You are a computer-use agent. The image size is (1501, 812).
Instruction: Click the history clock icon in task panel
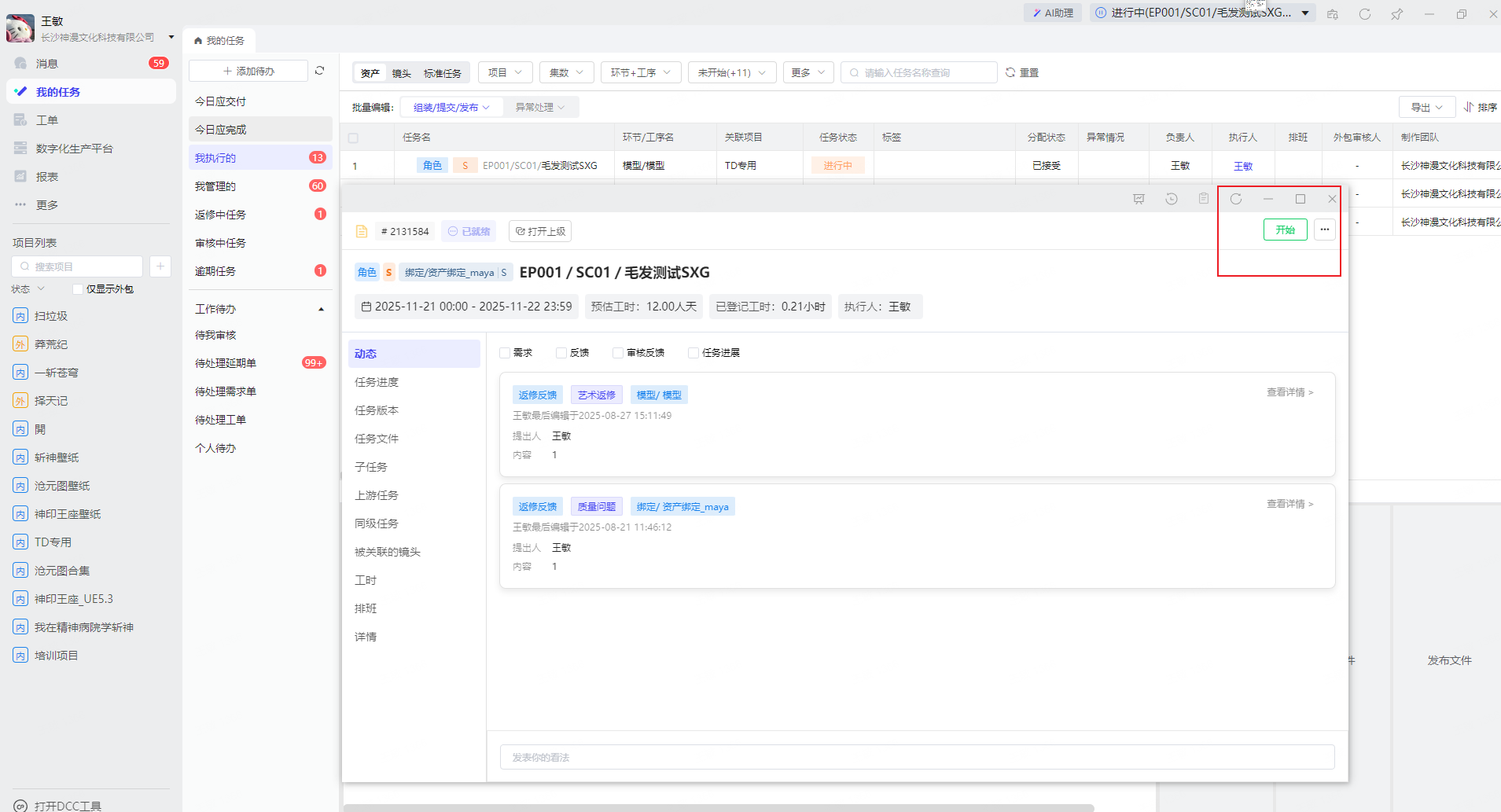[1171, 199]
